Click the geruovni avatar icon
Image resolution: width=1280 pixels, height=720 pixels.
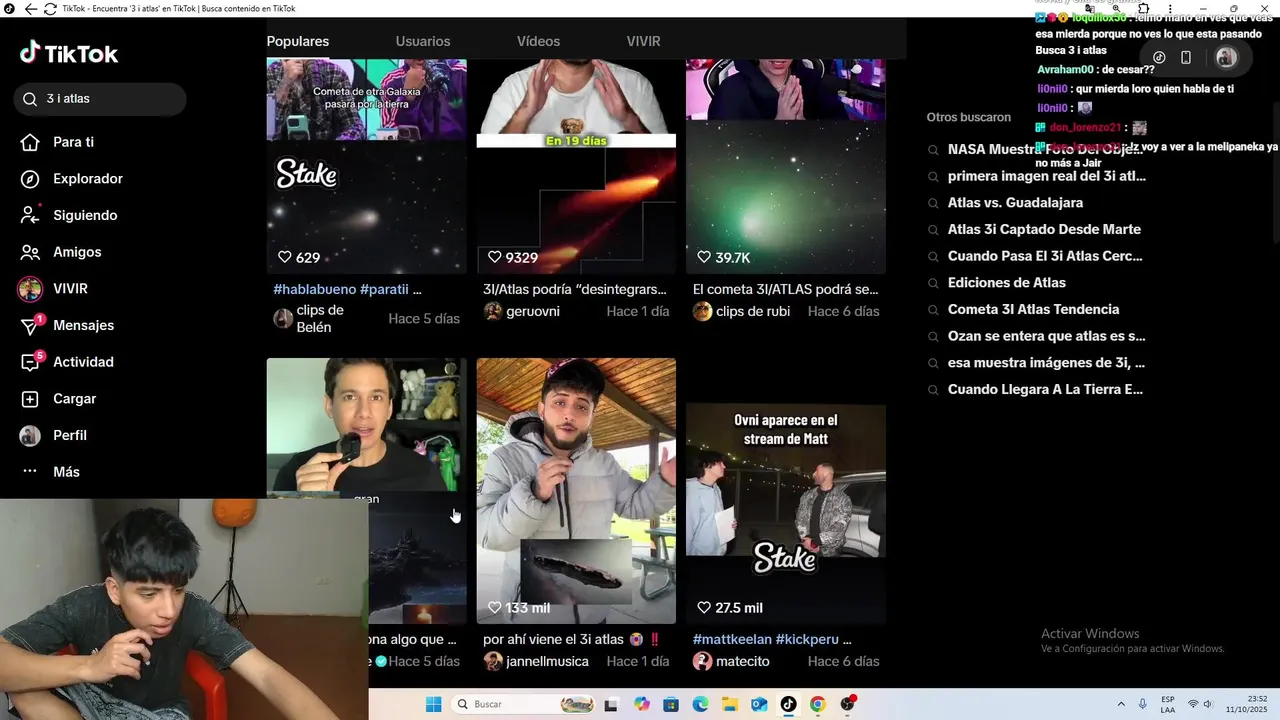coord(492,311)
